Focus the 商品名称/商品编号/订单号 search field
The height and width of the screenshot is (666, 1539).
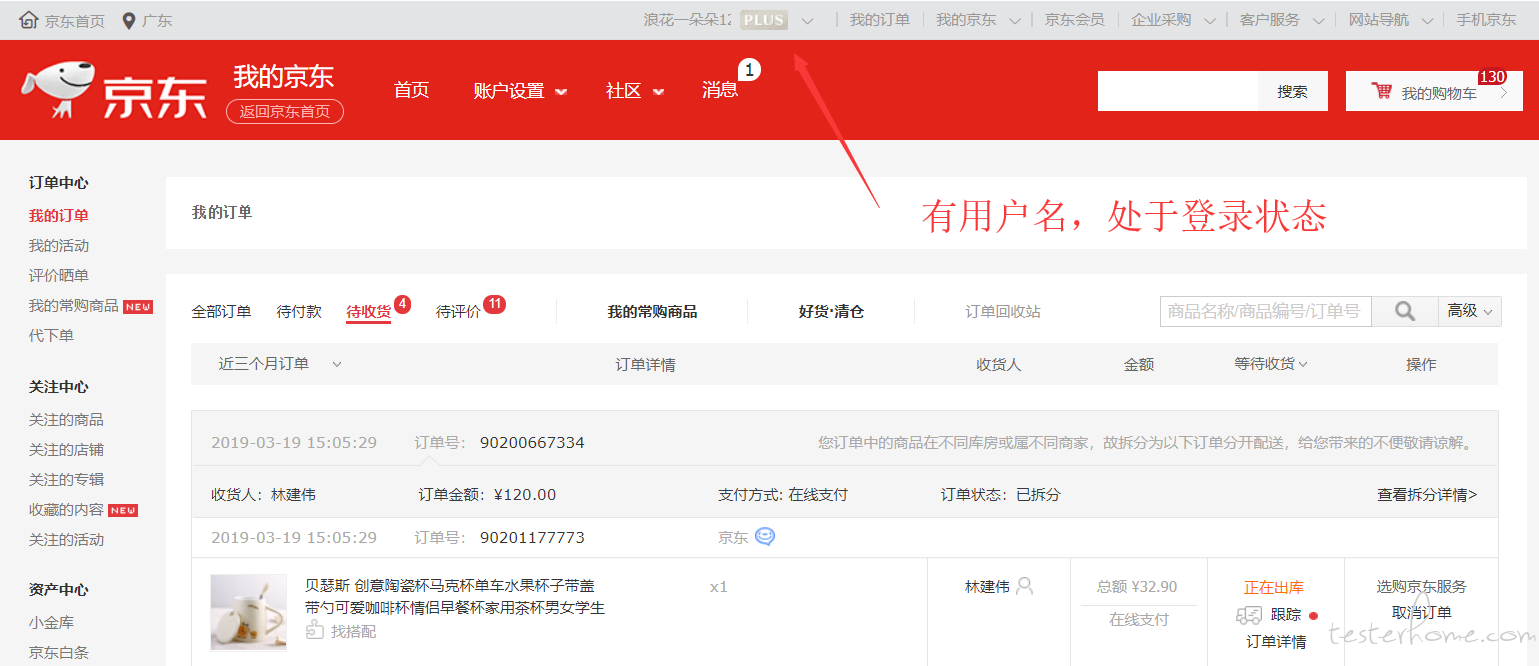tap(1265, 311)
